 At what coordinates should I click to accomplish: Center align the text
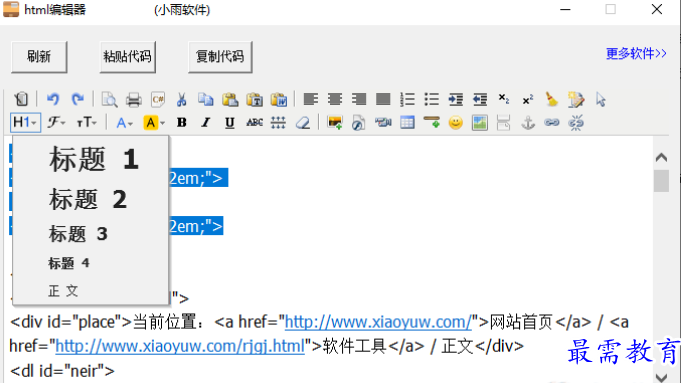(335, 99)
